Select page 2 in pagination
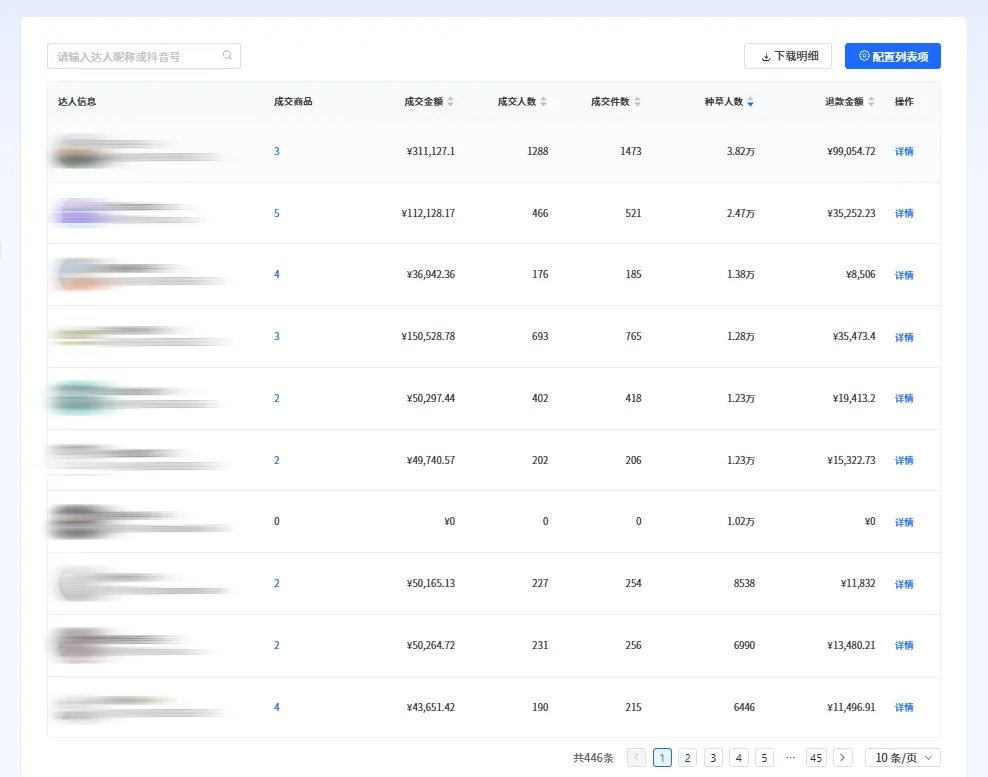 (687, 757)
